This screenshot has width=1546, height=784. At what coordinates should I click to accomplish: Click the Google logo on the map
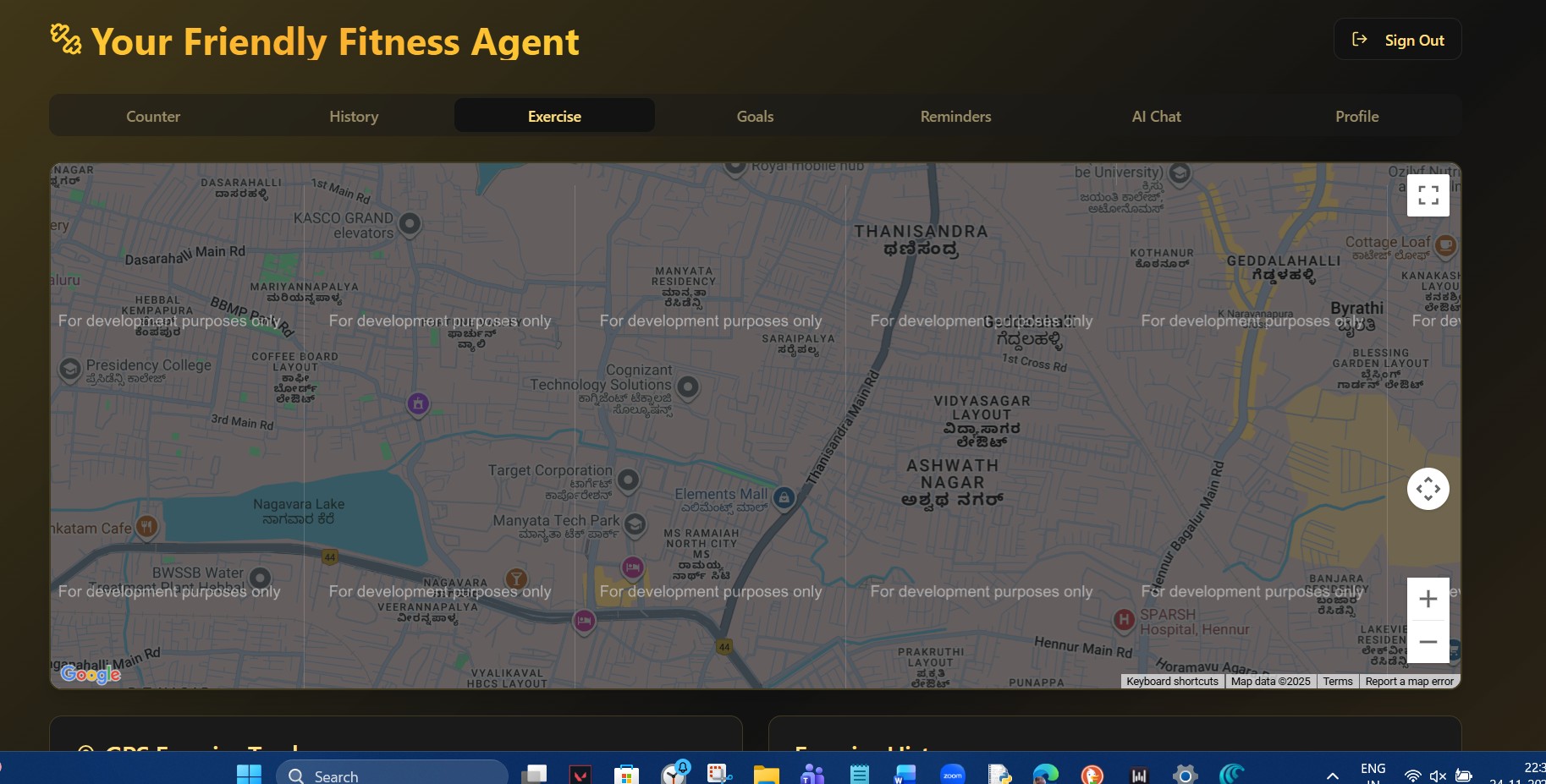(91, 674)
